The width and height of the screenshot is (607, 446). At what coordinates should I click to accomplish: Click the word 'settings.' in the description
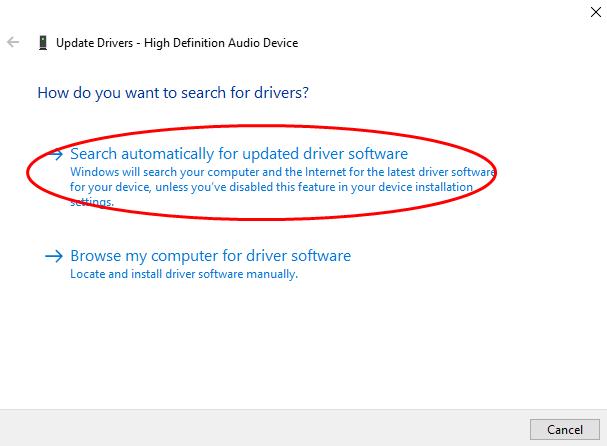click(92, 201)
